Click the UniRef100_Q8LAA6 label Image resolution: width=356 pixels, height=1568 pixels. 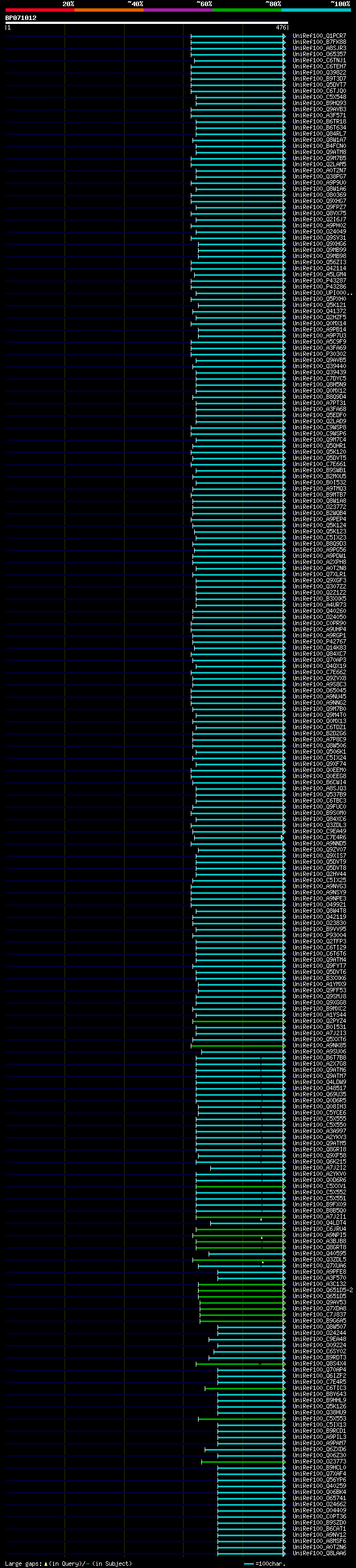click(319, 1553)
